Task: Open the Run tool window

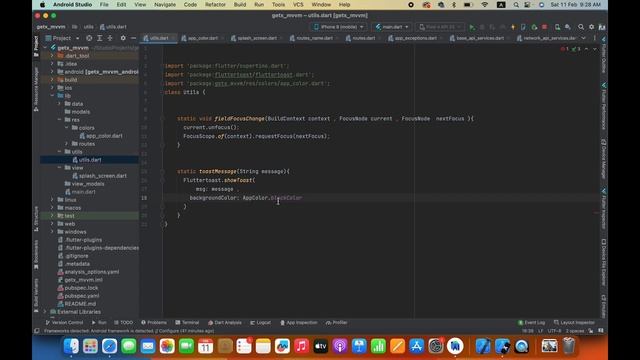Action: point(99,322)
